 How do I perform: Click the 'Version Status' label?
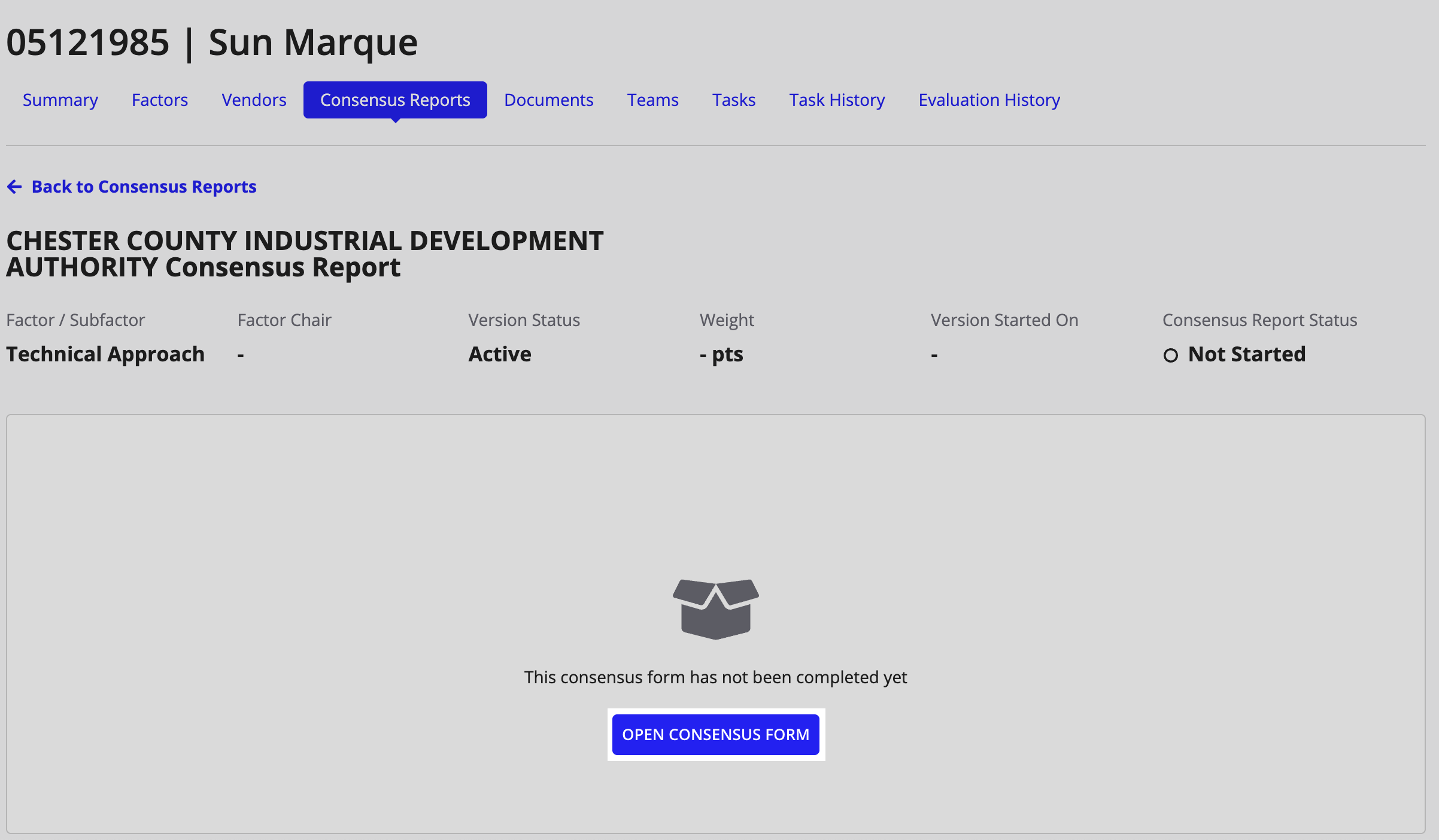pyautogui.click(x=524, y=320)
